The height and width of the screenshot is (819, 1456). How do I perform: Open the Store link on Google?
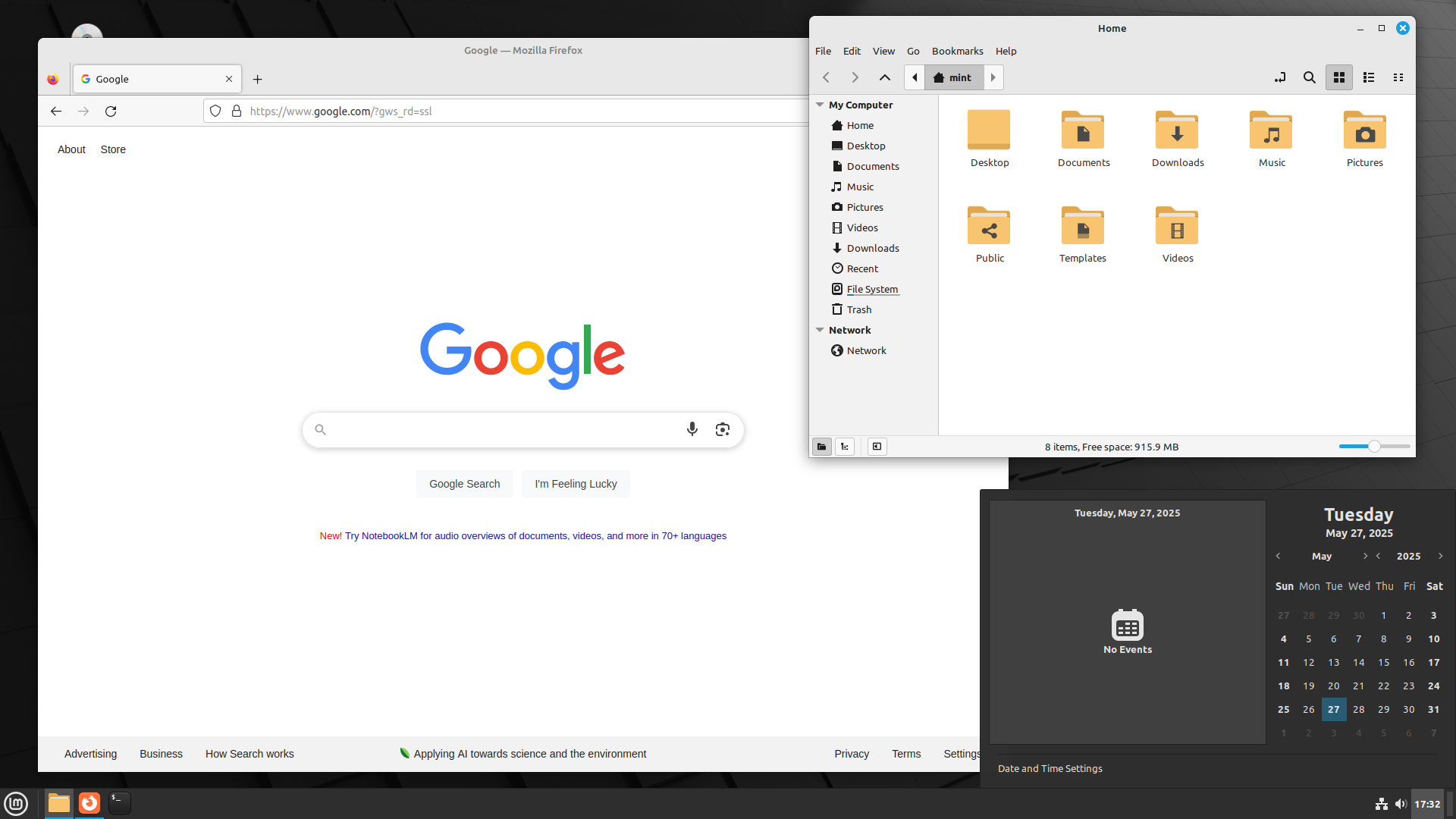(x=113, y=149)
